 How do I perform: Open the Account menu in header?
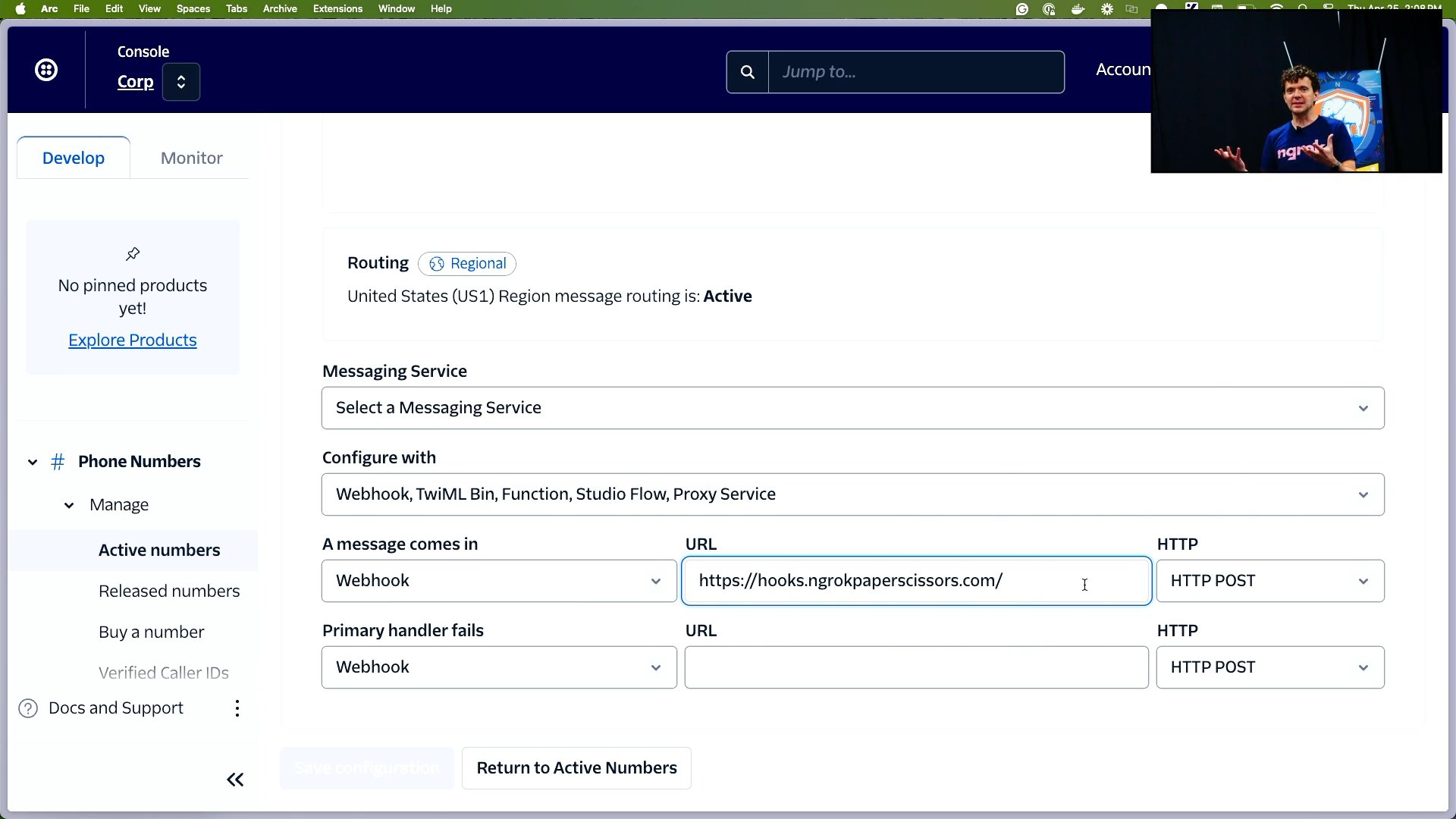1123,70
